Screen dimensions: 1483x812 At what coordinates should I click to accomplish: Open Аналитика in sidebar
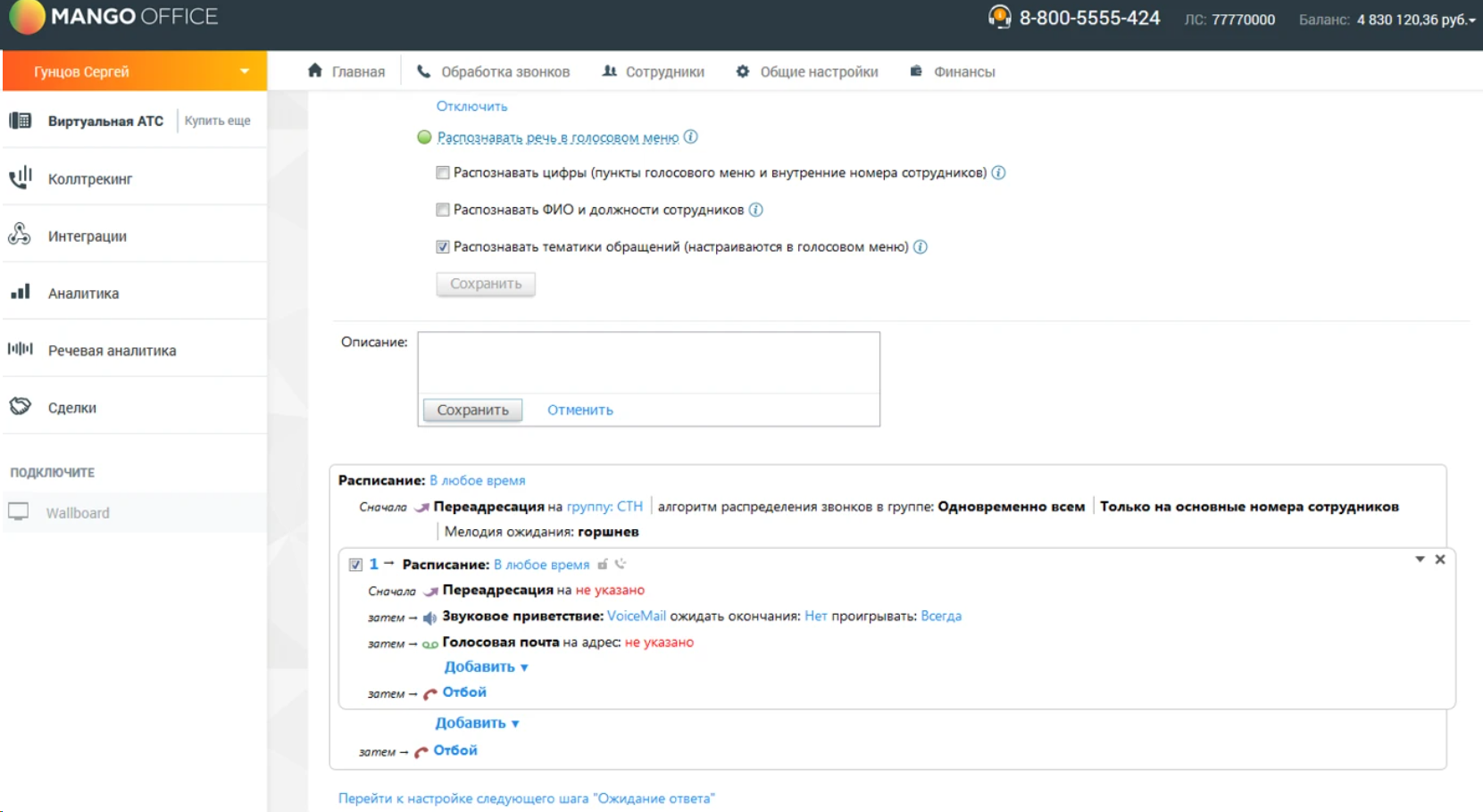coord(83,294)
